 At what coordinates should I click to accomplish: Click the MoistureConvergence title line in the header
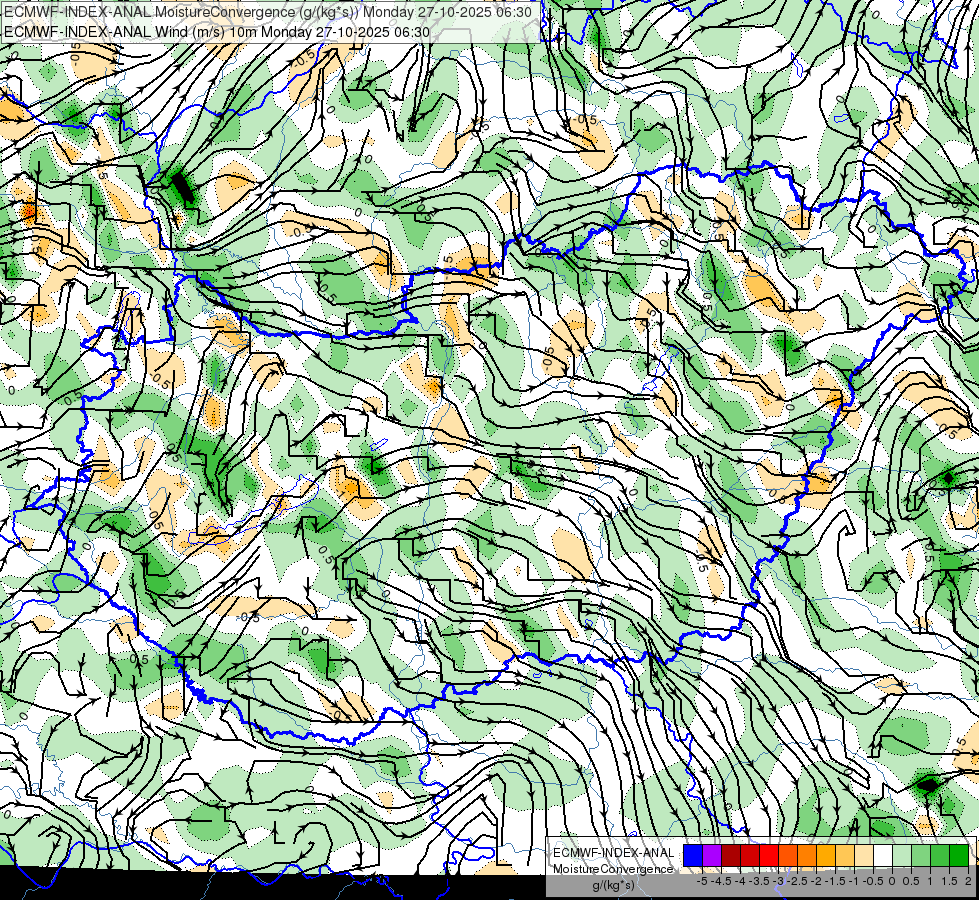(x=267, y=12)
